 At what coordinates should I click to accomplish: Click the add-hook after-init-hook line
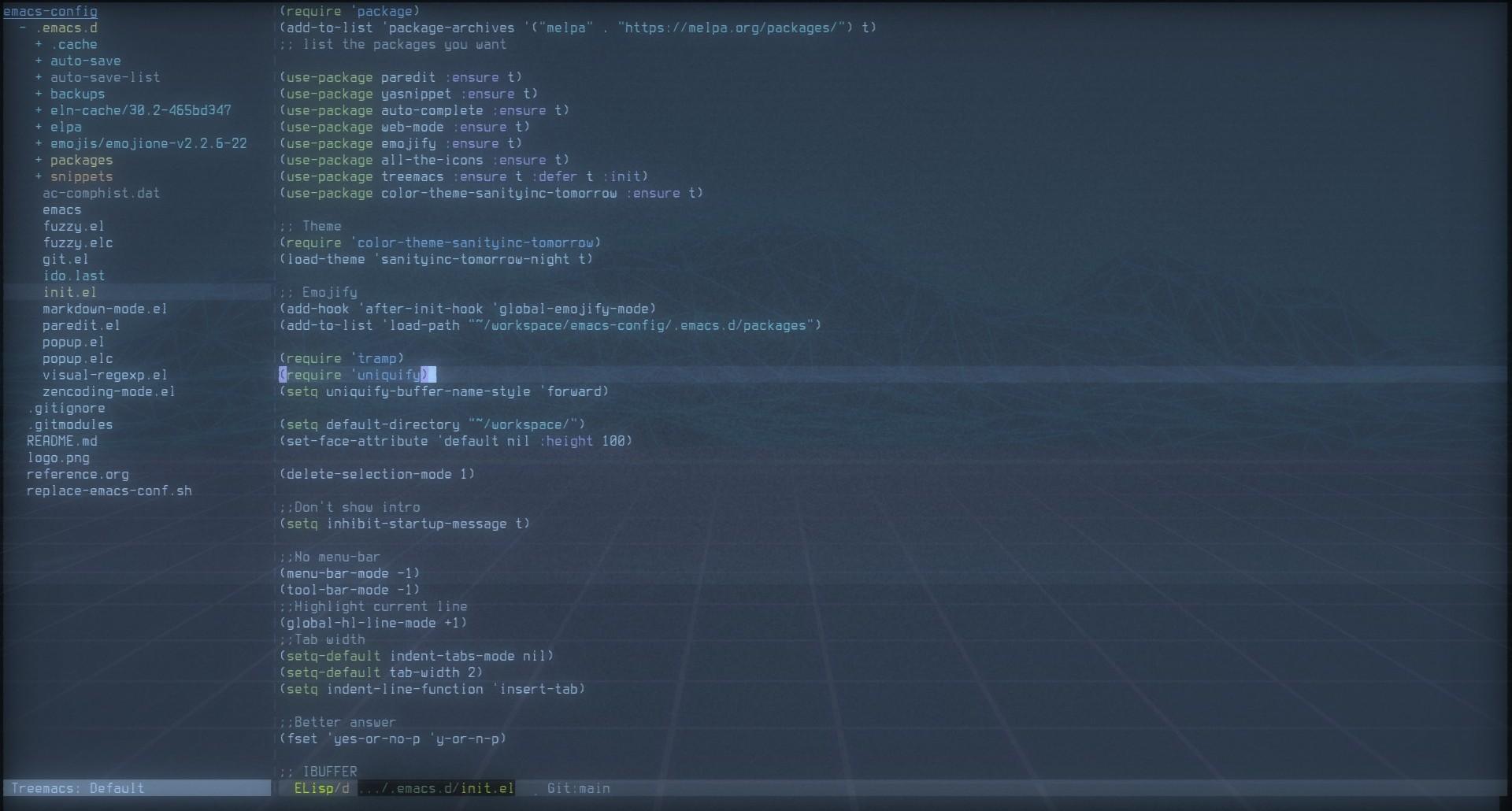(x=468, y=309)
